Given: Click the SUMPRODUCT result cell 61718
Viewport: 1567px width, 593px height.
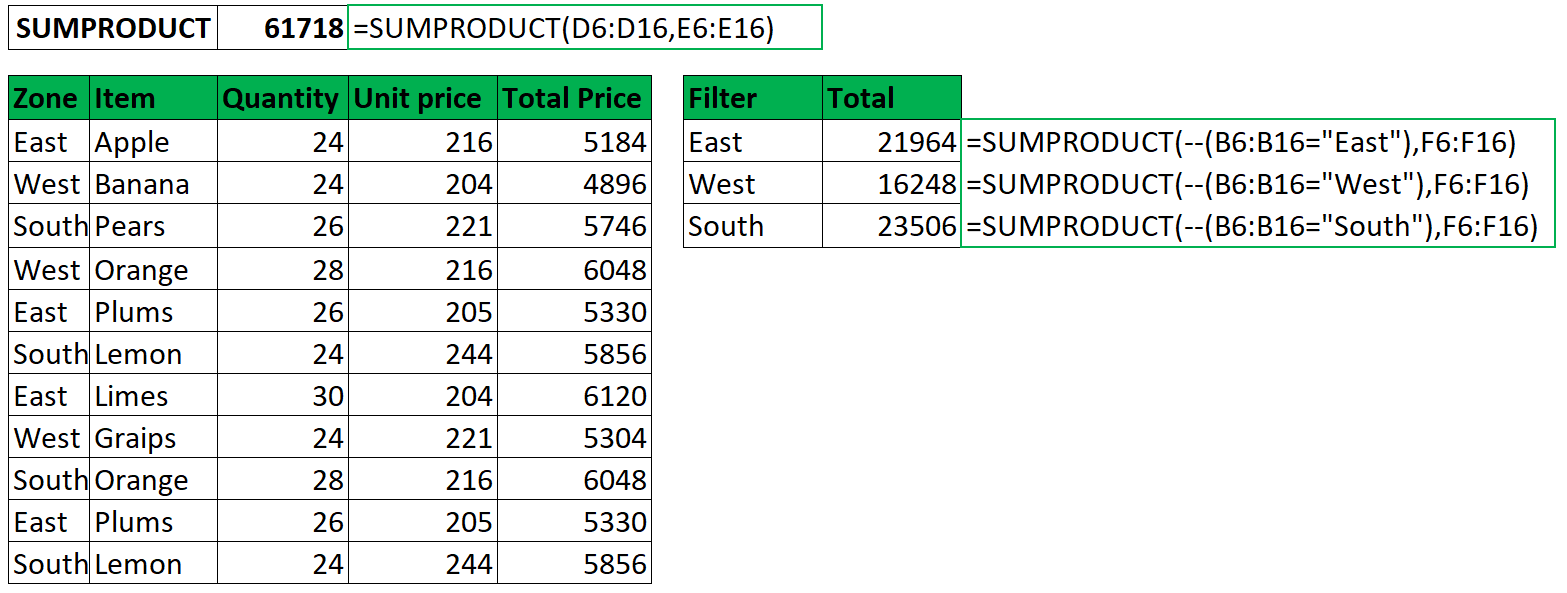Looking at the screenshot, I should [x=282, y=28].
